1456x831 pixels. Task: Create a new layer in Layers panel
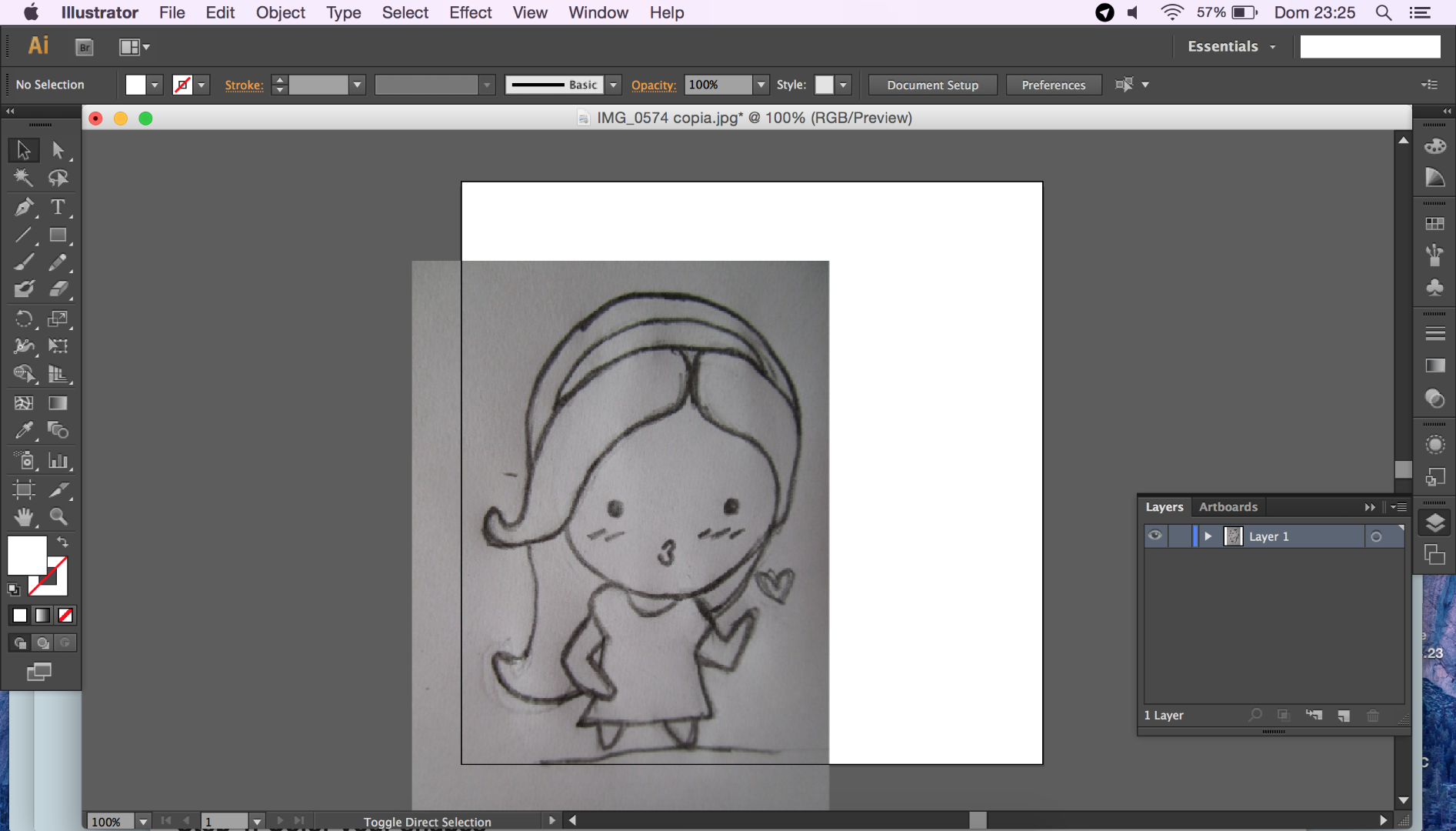(x=1344, y=716)
